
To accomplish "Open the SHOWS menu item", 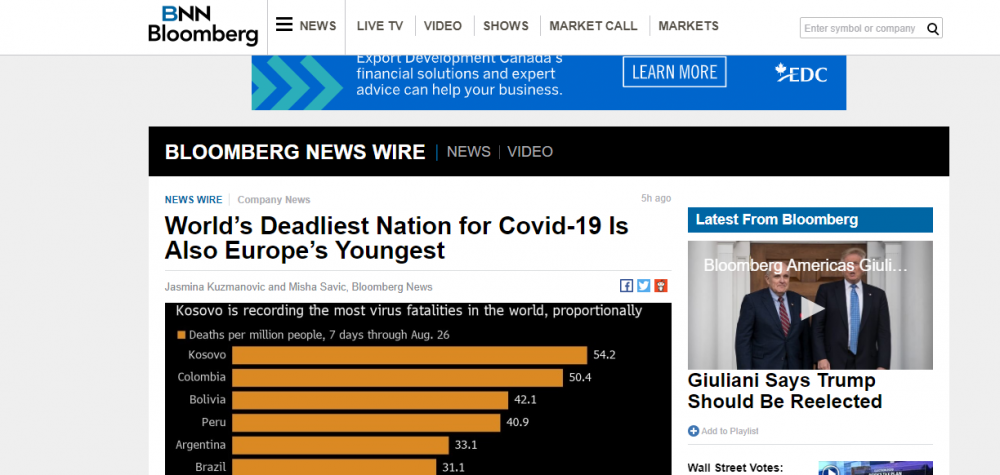I will click(506, 26).
